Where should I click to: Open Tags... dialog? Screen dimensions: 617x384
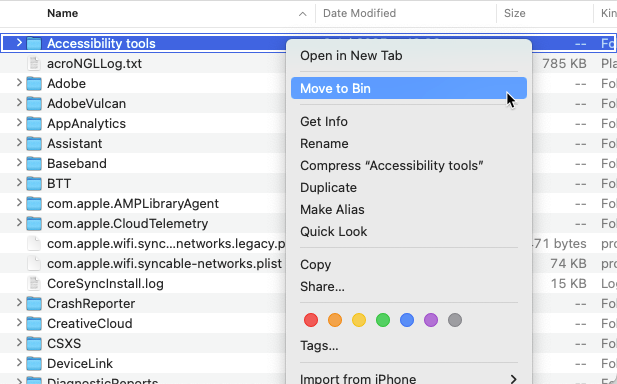pyautogui.click(x=319, y=346)
